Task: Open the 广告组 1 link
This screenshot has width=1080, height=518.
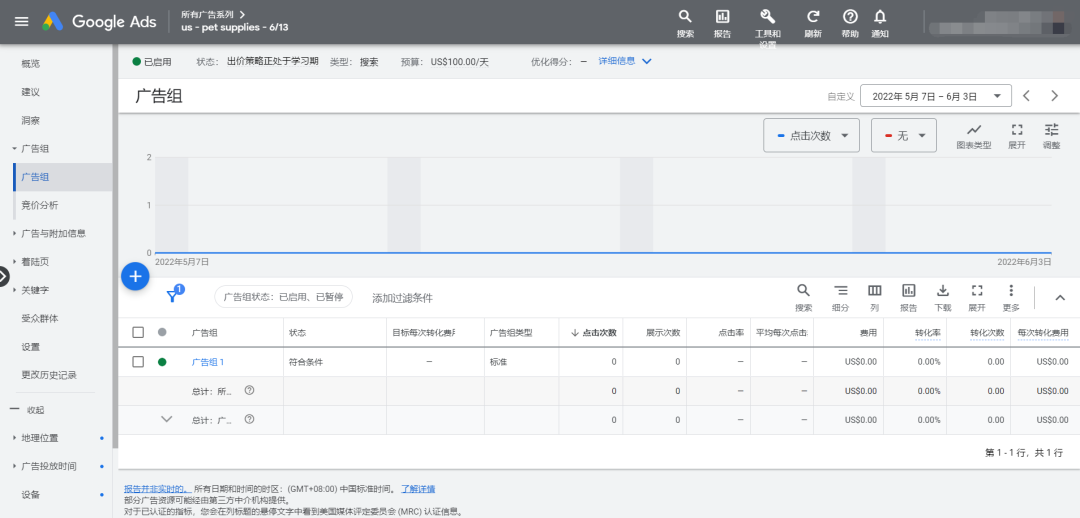Action: point(208,362)
